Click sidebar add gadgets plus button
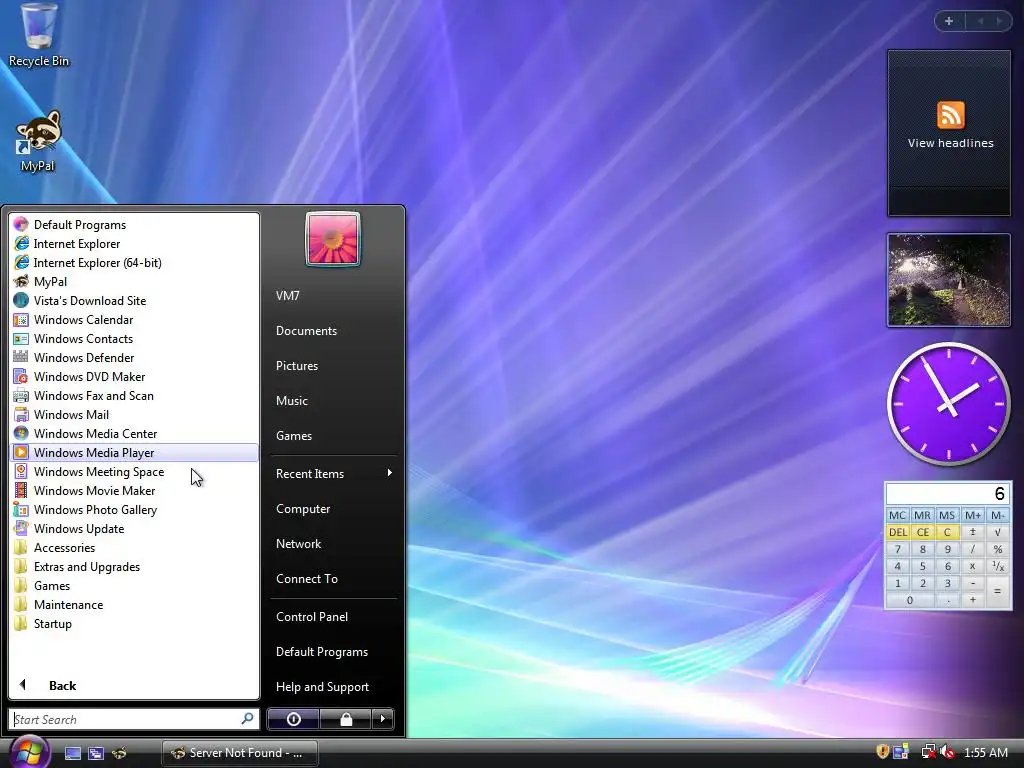Viewport: 1024px width, 768px height. (x=949, y=21)
